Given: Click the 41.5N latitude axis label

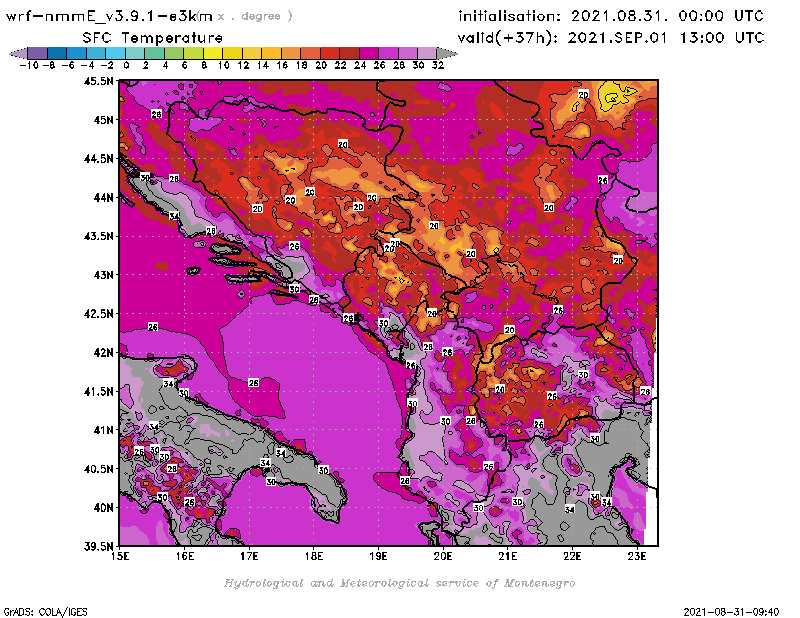Looking at the screenshot, I should pos(98,391).
